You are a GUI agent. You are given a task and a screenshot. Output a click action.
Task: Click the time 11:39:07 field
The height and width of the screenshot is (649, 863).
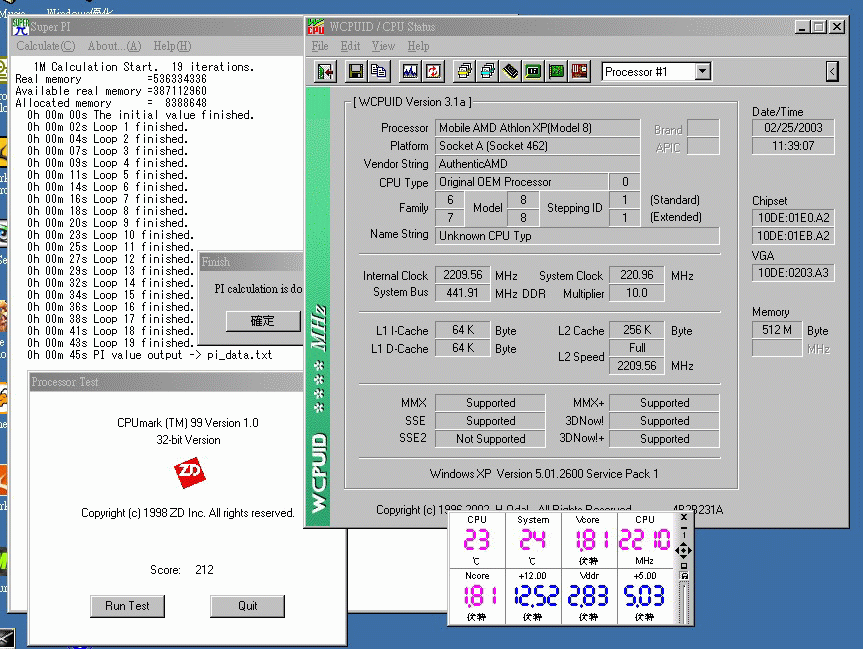coord(793,146)
